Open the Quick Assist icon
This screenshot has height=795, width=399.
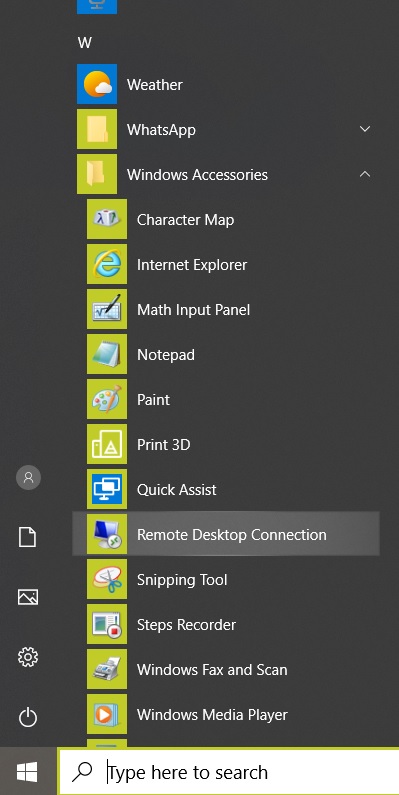coord(107,489)
